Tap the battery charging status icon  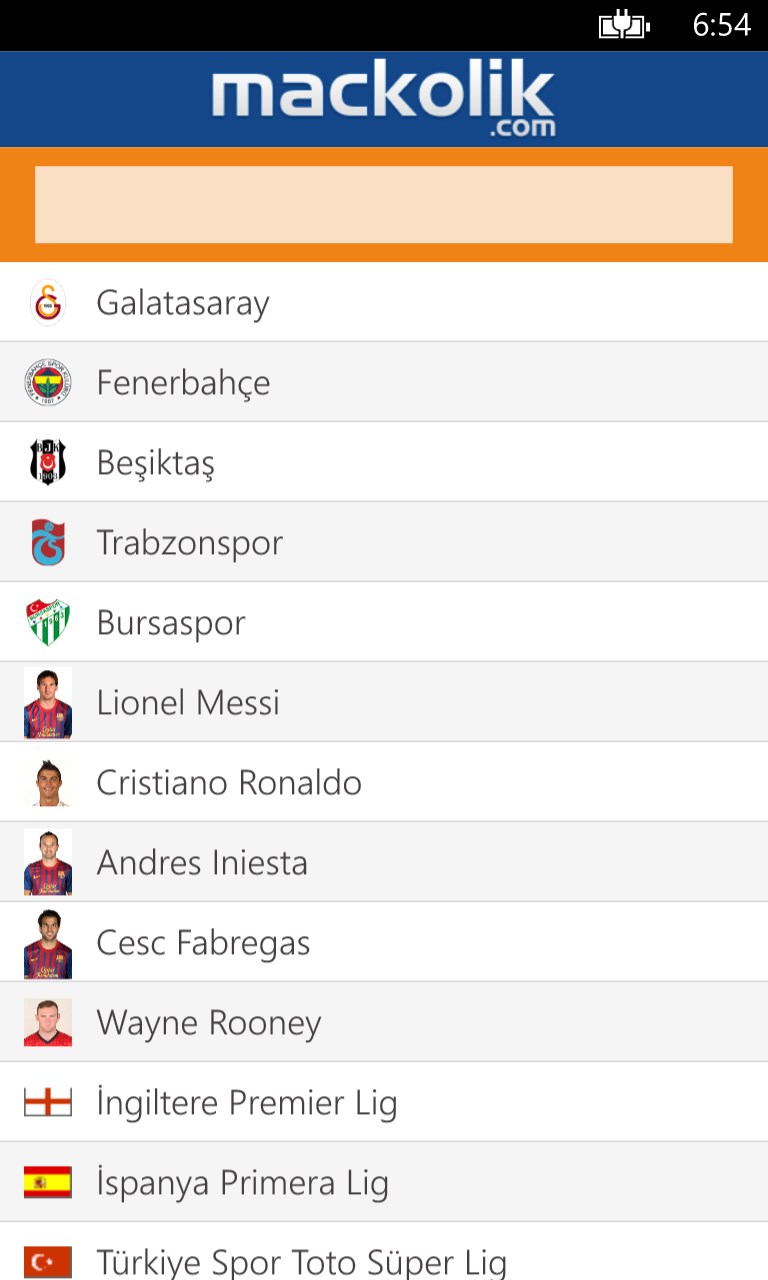click(x=624, y=25)
